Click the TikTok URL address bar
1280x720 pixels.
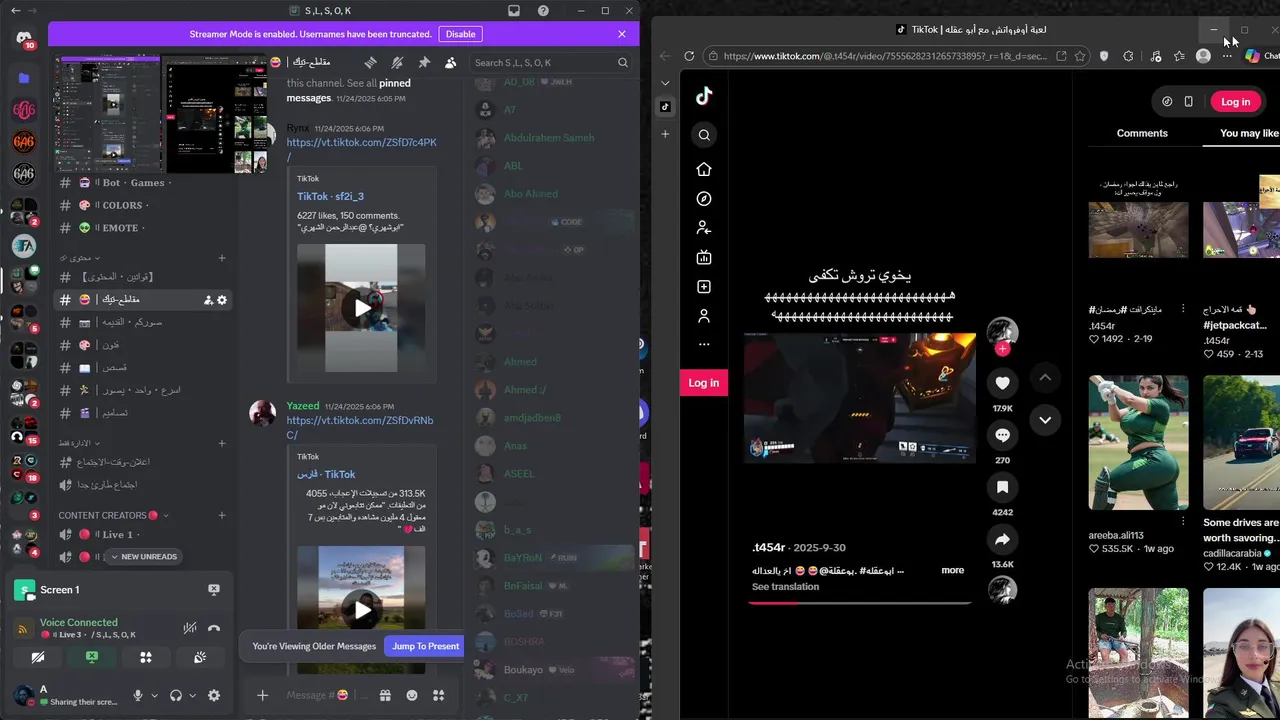click(x=885, y=56)
